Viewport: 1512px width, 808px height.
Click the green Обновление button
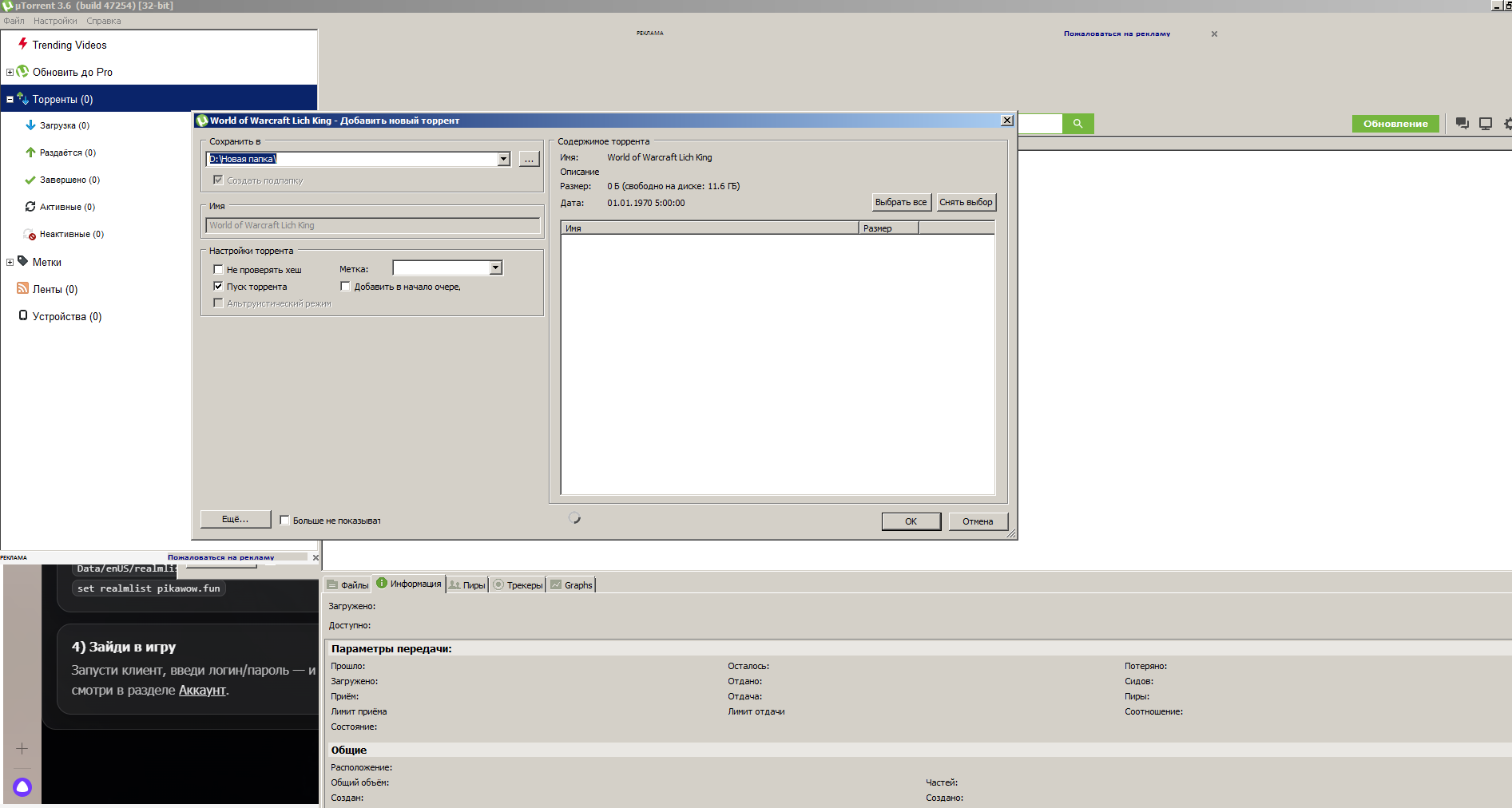pos(1395,124)
